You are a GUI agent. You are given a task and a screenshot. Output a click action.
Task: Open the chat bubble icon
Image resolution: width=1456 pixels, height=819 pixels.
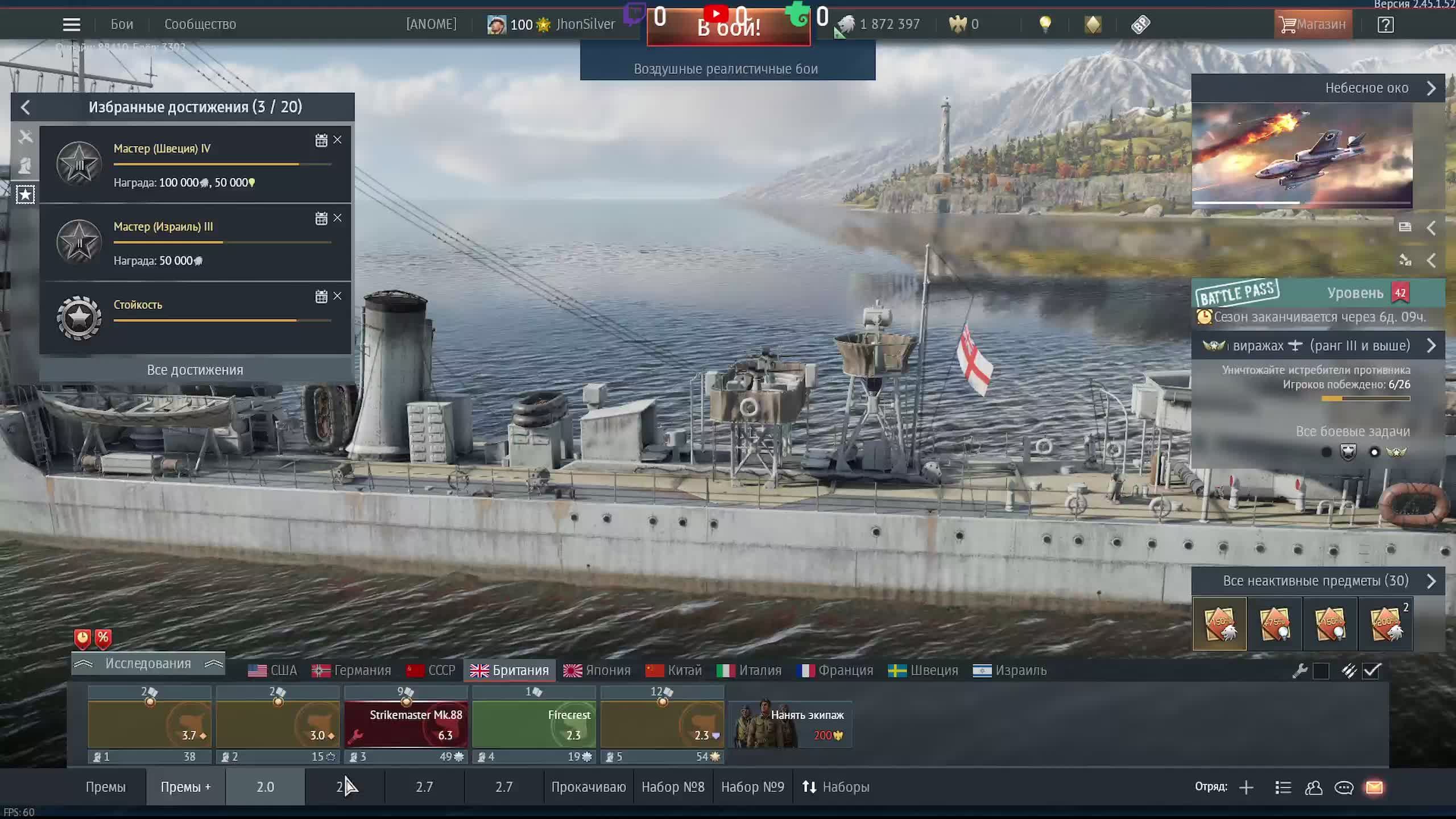pos(1343,787)
